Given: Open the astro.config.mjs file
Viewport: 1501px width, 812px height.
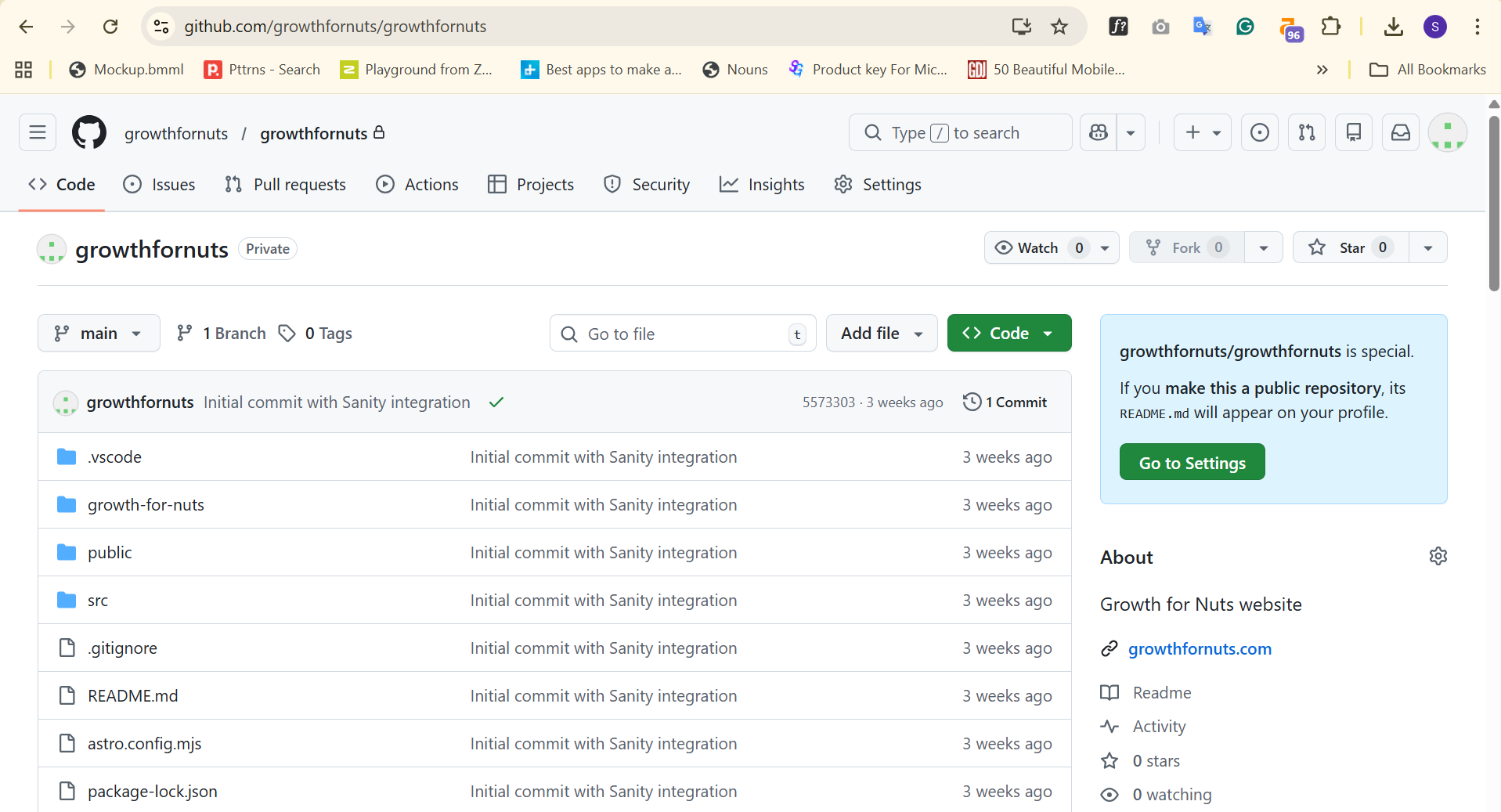Looking at the screenshot, I should point(144,744).
